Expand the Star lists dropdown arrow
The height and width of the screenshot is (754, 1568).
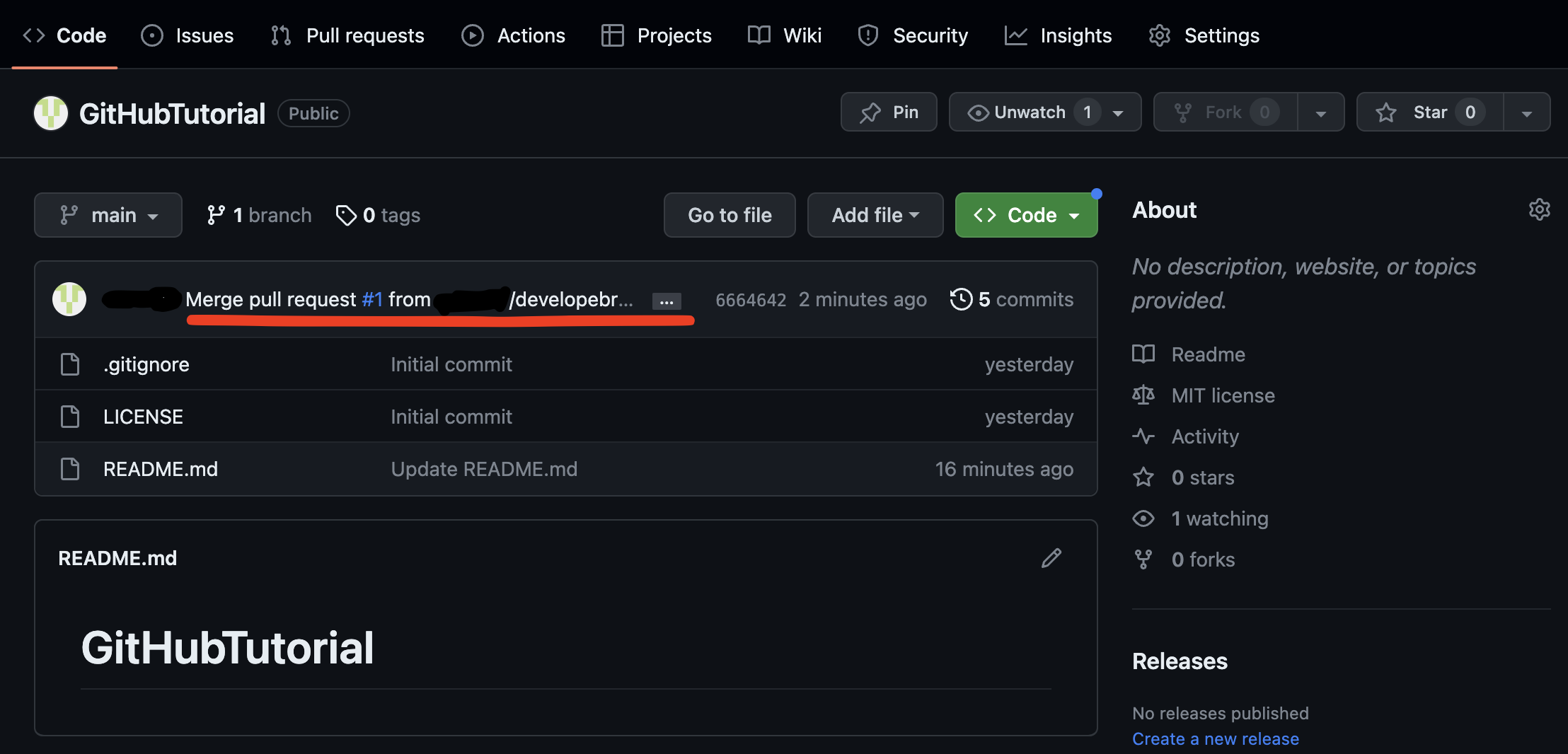pos(1526,112)
